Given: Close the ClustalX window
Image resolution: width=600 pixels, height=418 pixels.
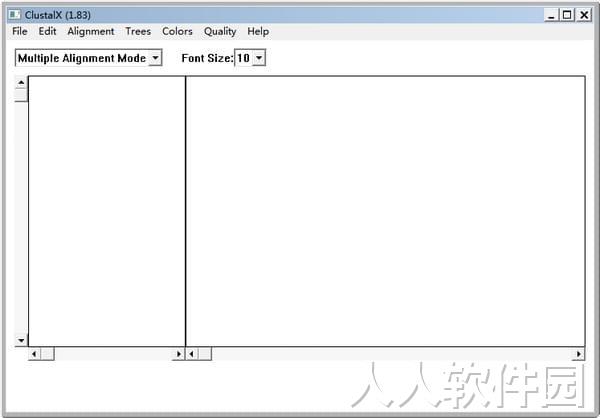Looking at the screenshot, I should [x=584, y=15].
